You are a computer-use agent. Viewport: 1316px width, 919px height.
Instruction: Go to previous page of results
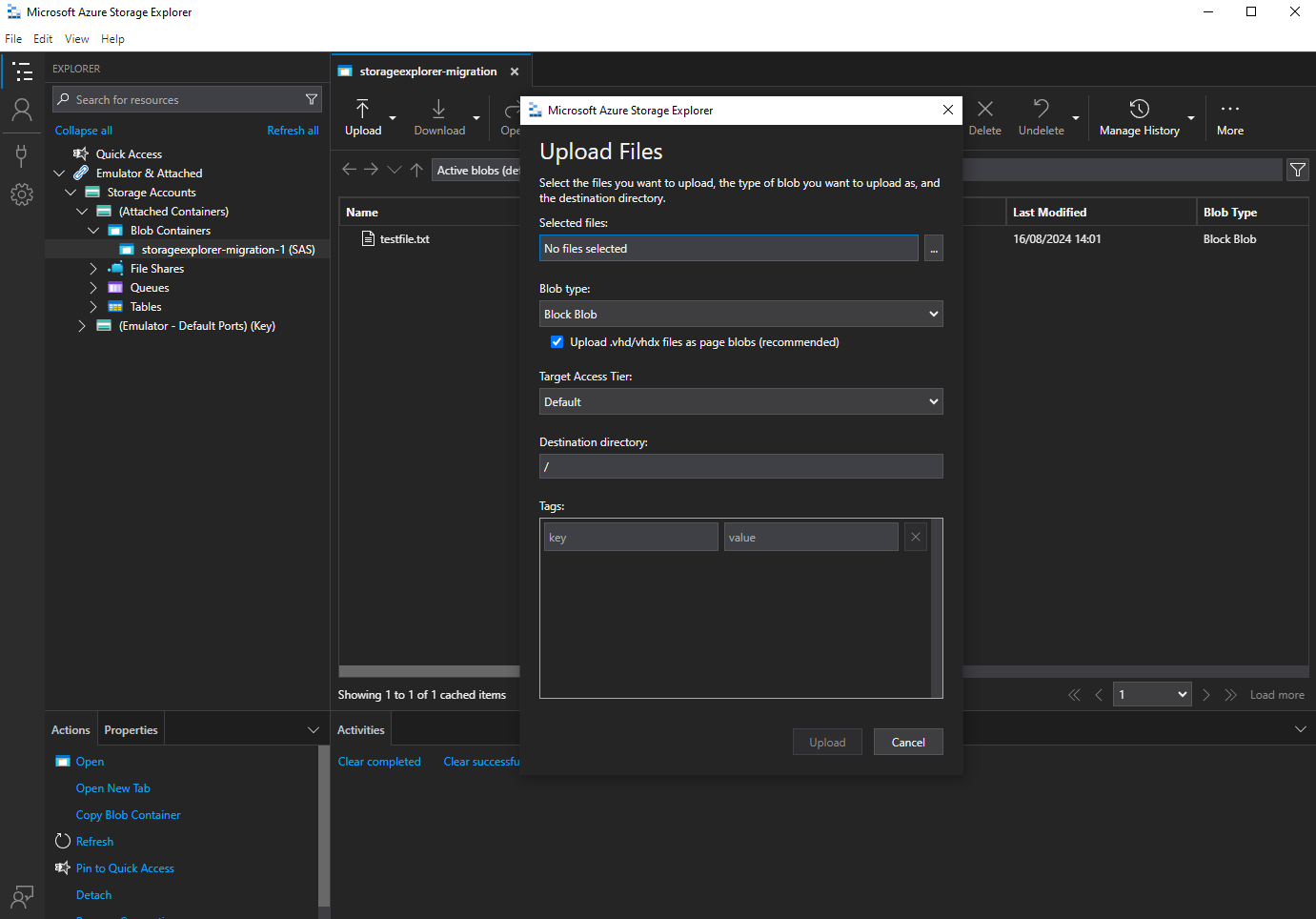coord(1099,695)
